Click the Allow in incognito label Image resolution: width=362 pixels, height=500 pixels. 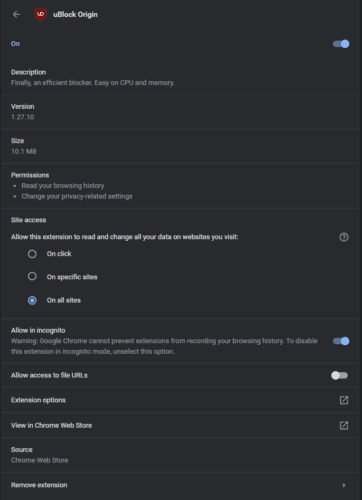point(38,330)
